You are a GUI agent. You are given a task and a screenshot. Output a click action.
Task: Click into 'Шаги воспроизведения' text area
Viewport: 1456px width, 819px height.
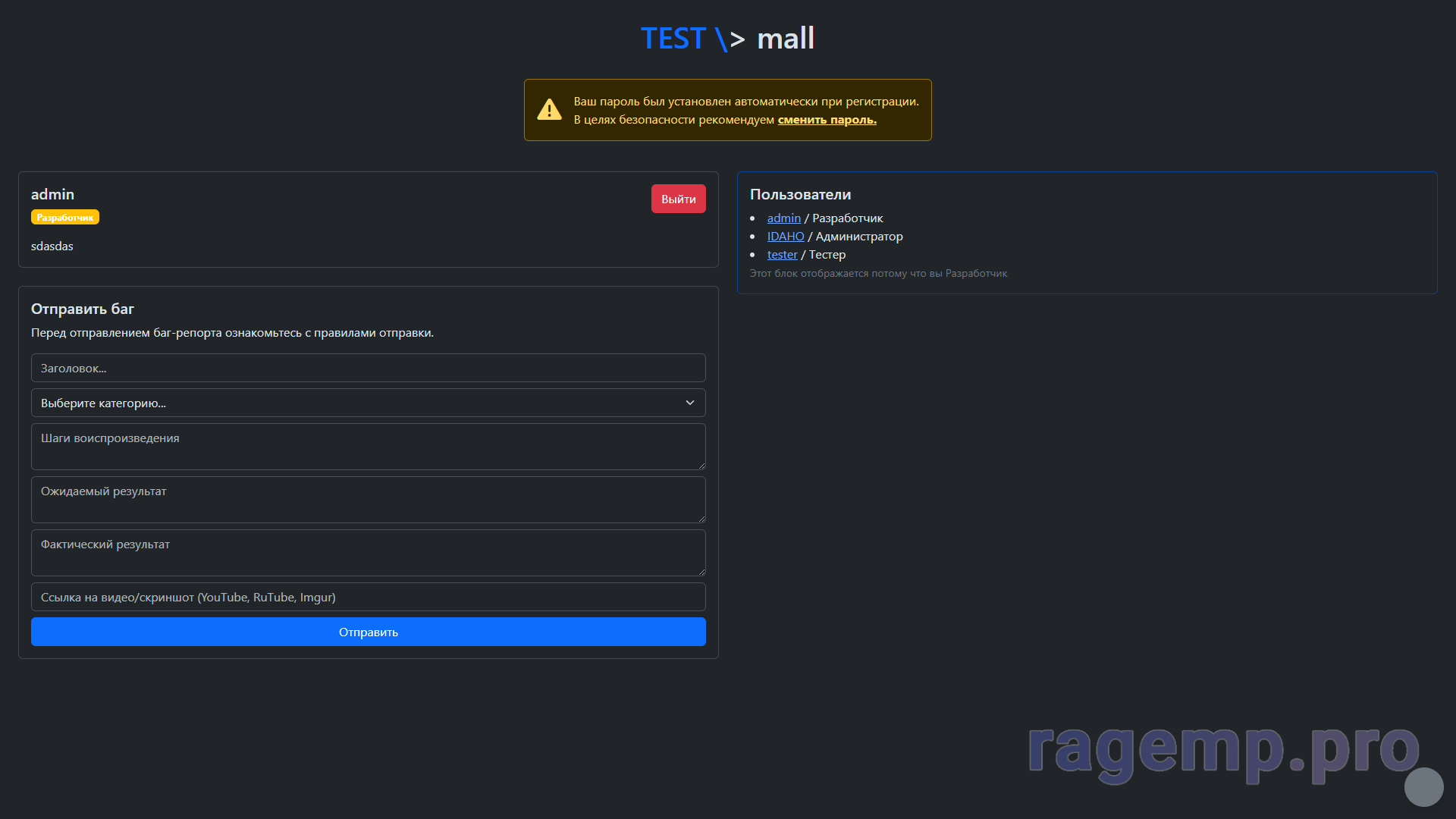click(x=368, y=447)
